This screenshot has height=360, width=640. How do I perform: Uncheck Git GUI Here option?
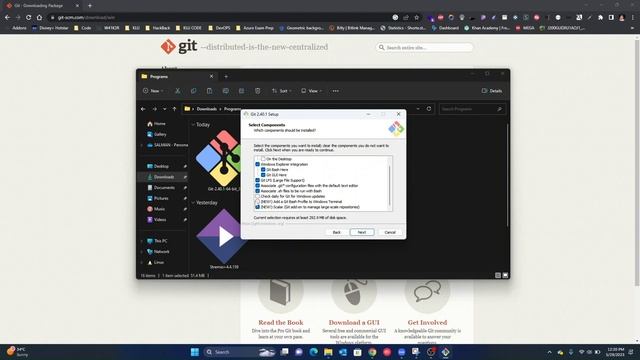pyautogui.click(x=263, y=175)
